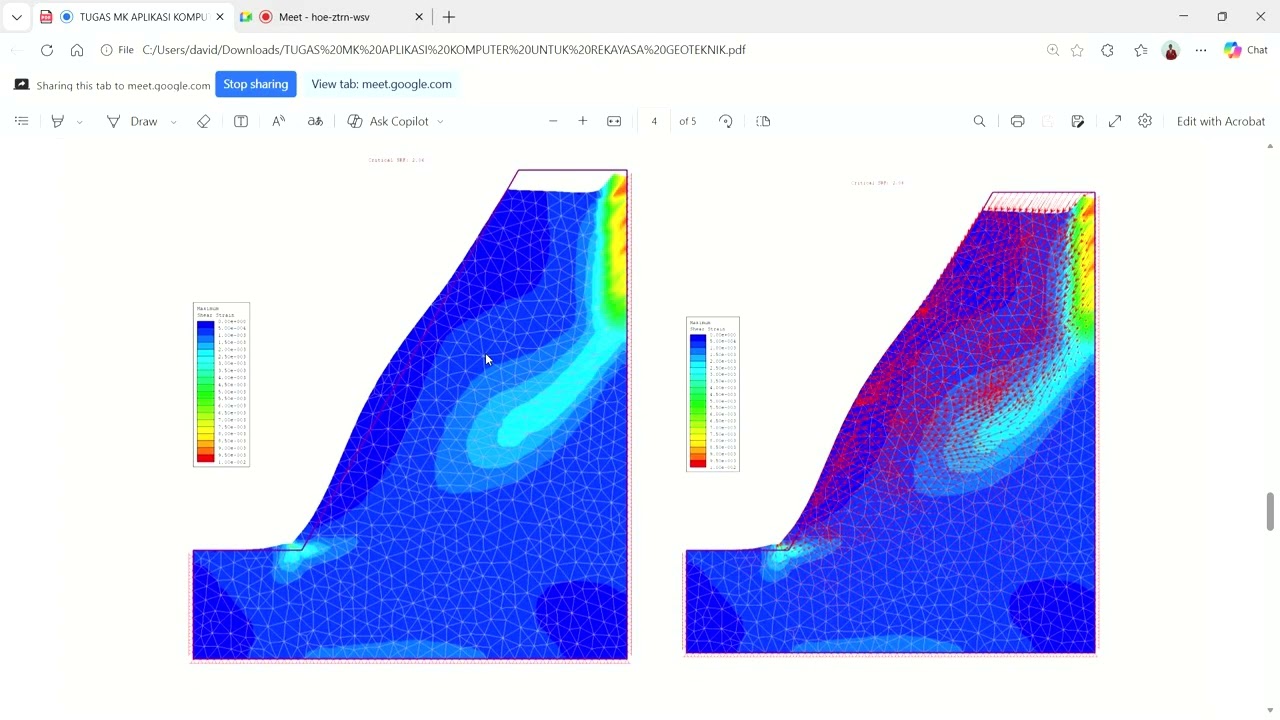Click the page number field showing 4
Viewport: 1280px width, 720px height.
coord(654,121)
